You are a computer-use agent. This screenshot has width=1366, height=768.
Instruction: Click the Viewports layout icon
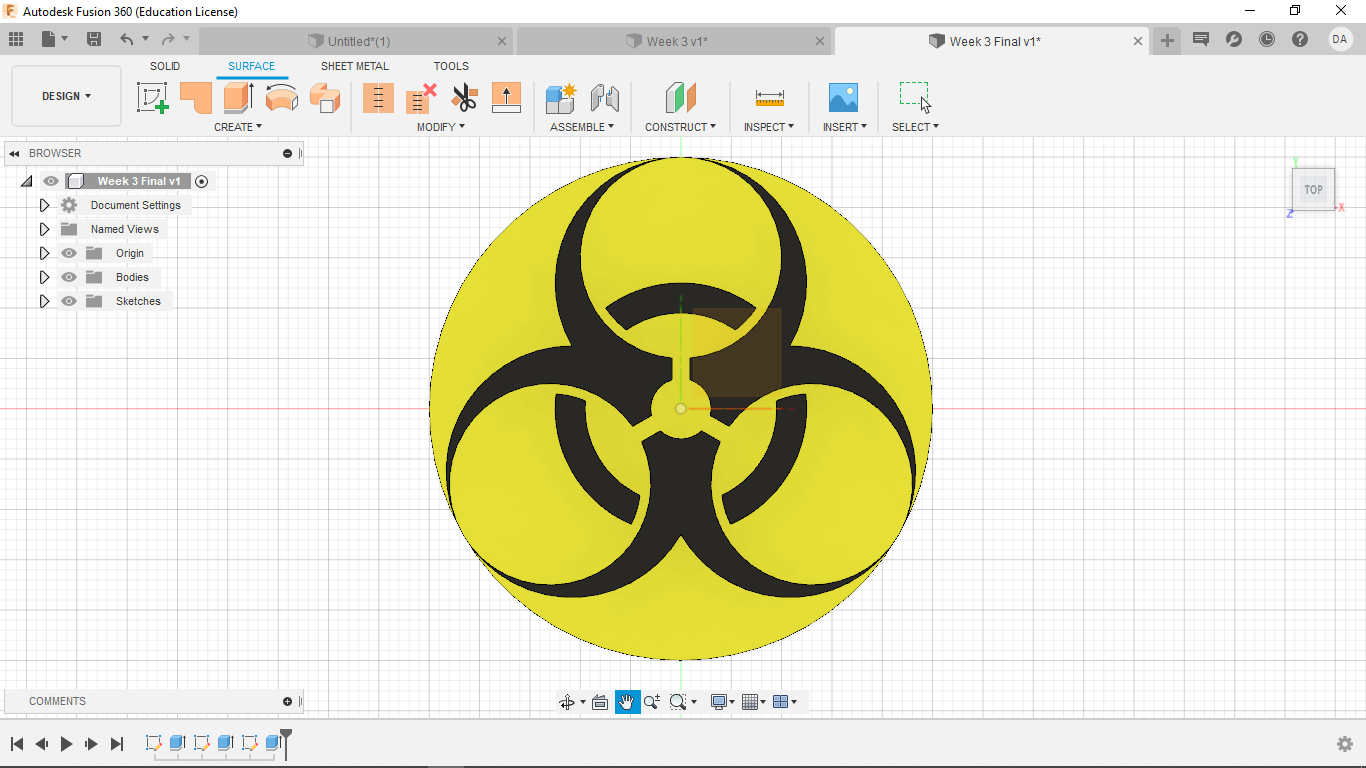click(782, 702)
